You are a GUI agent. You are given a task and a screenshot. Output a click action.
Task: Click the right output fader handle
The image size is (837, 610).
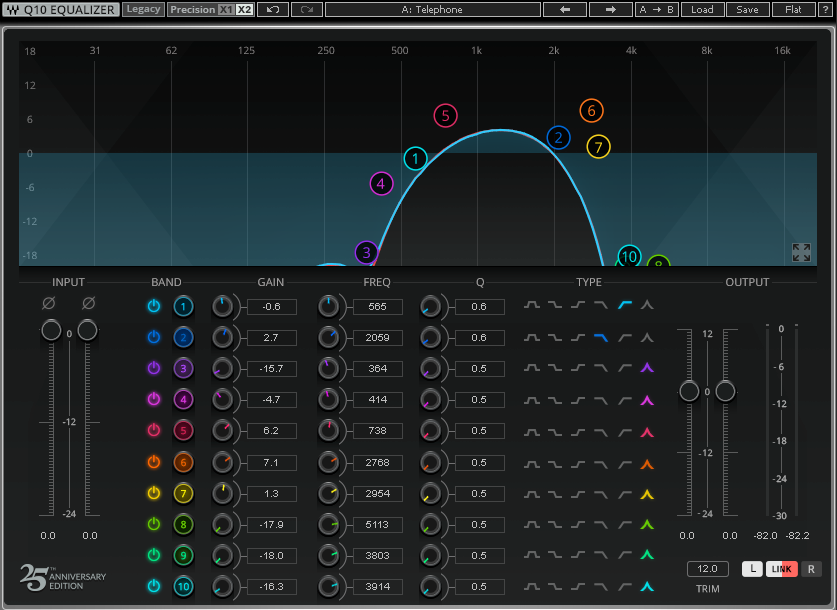[x=725, y=391]
